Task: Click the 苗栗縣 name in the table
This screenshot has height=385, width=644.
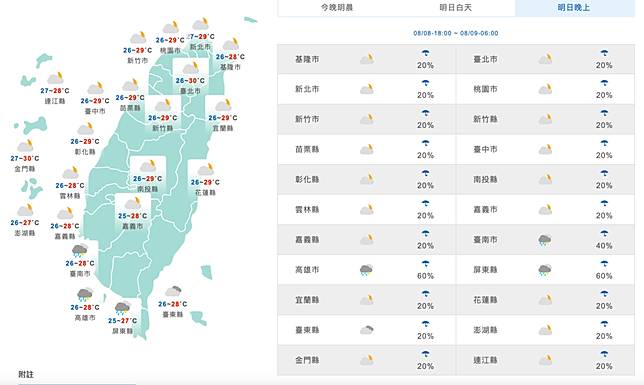Action: tap(307, 150)
